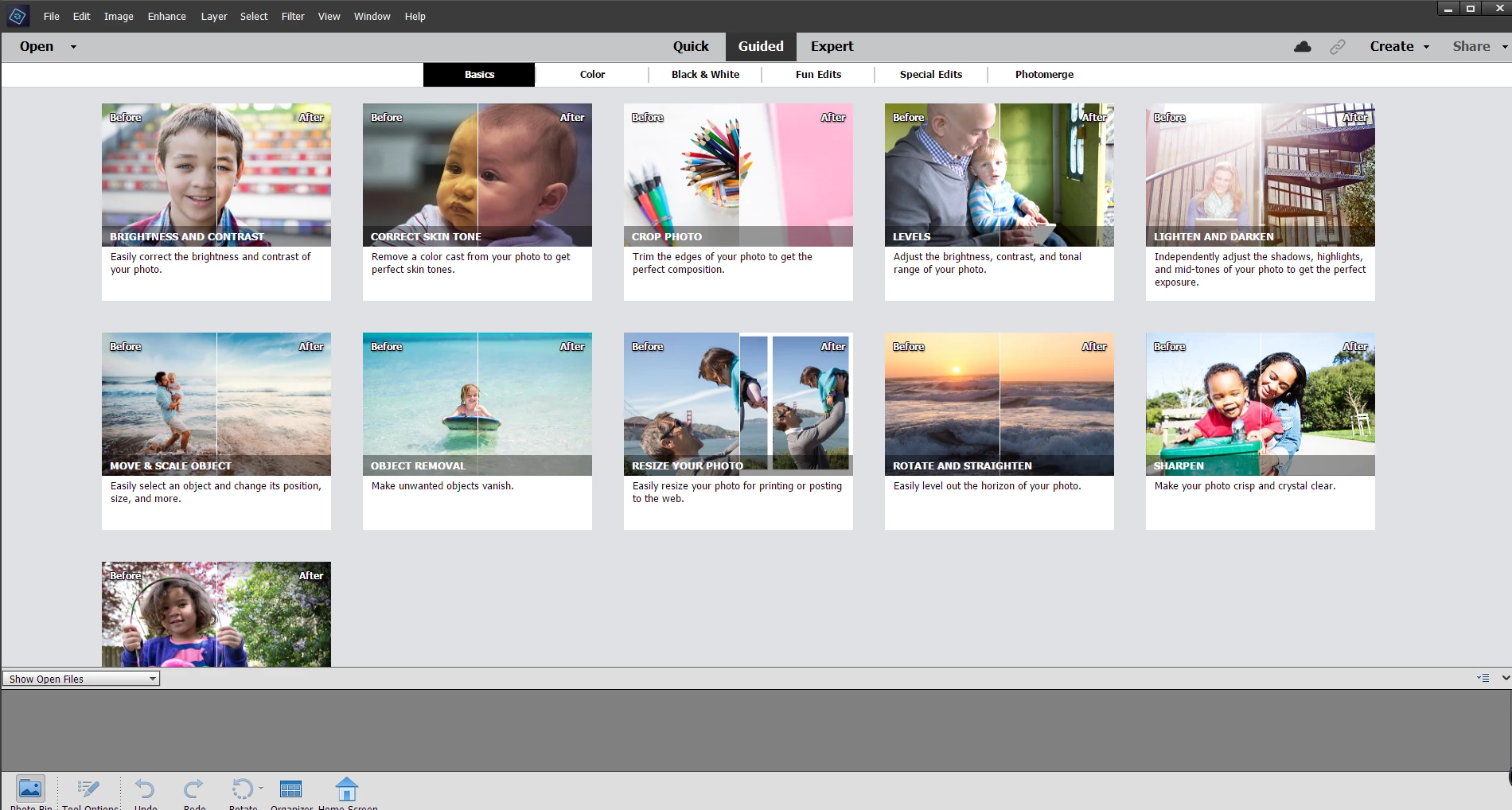Select the Guided mode tab
The image size is (1512, 810).
(761, 46)
